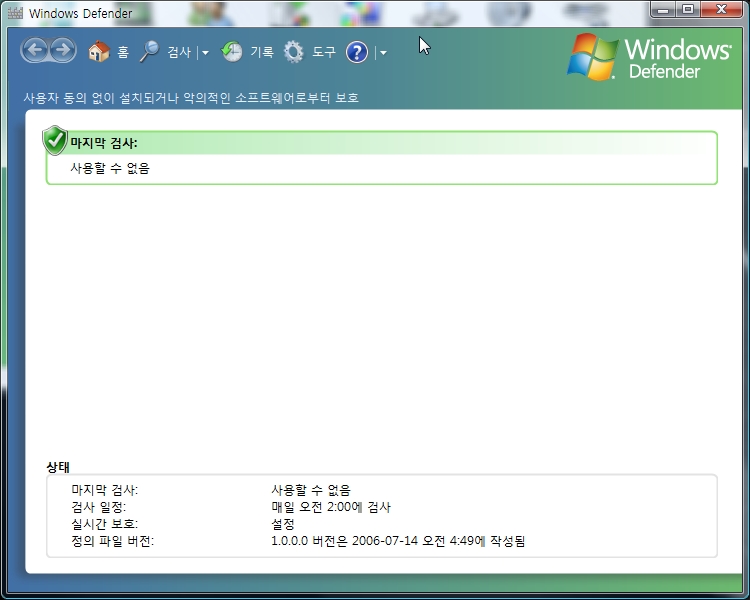Image resolution: width=750 pixels, height=600 pixels.
Task: Open the History clock icon
Action: tap(232, 51)
